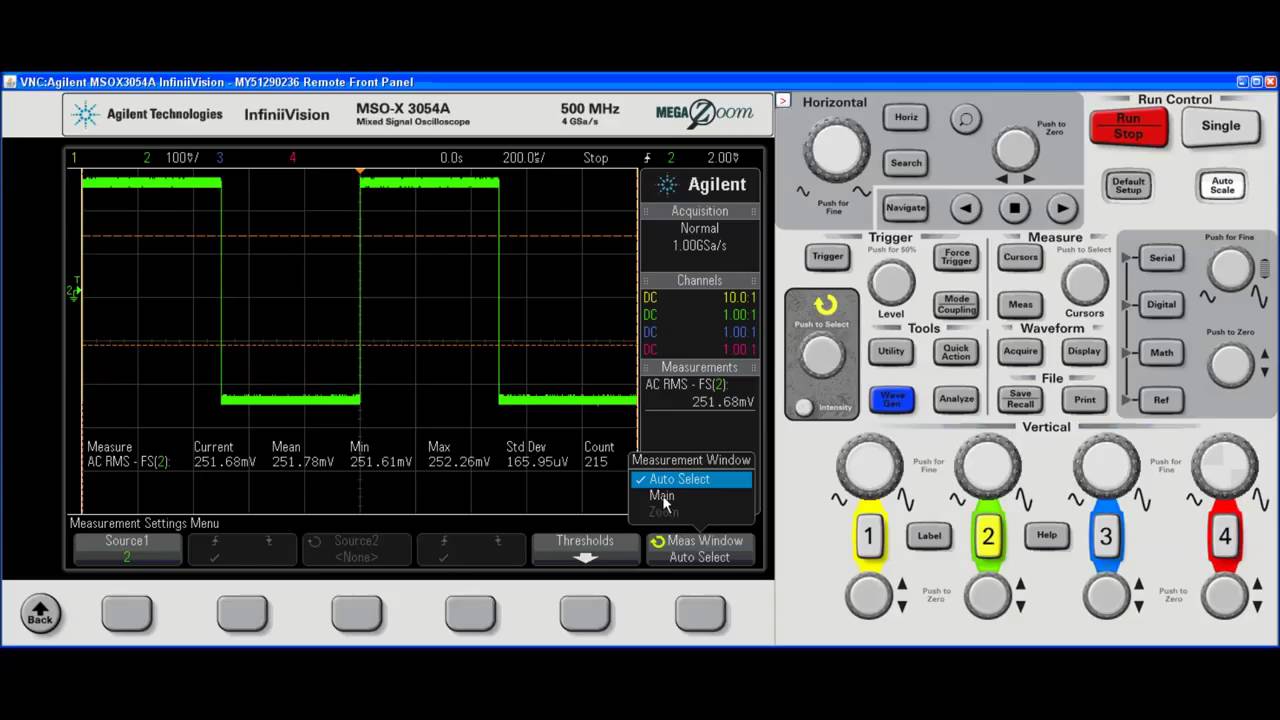This screenshot has height=720, width=1280.
Task: Click channel 4 vertical position knob
Action: [x=1224, y=597]
